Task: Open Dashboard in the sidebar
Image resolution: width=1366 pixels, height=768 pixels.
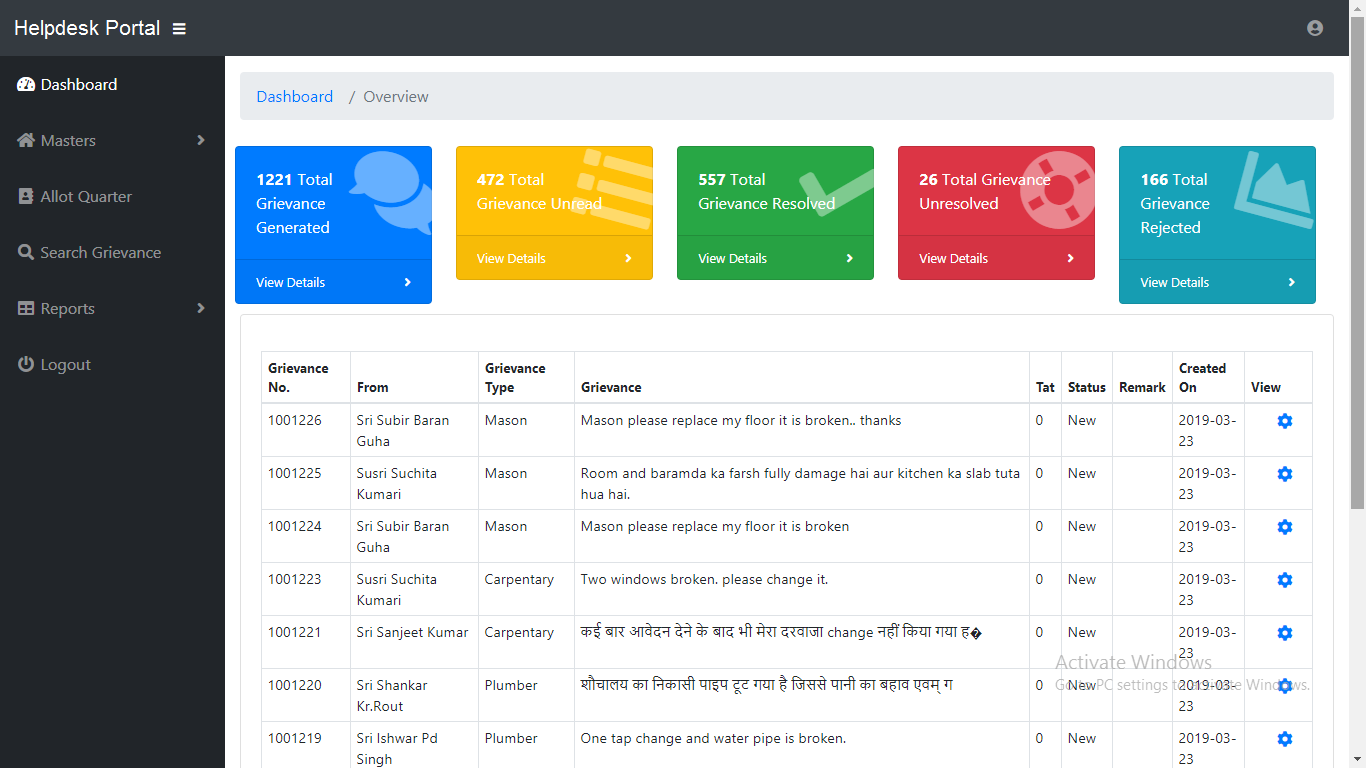Action: pyautogui.click(x=112, y=85)
